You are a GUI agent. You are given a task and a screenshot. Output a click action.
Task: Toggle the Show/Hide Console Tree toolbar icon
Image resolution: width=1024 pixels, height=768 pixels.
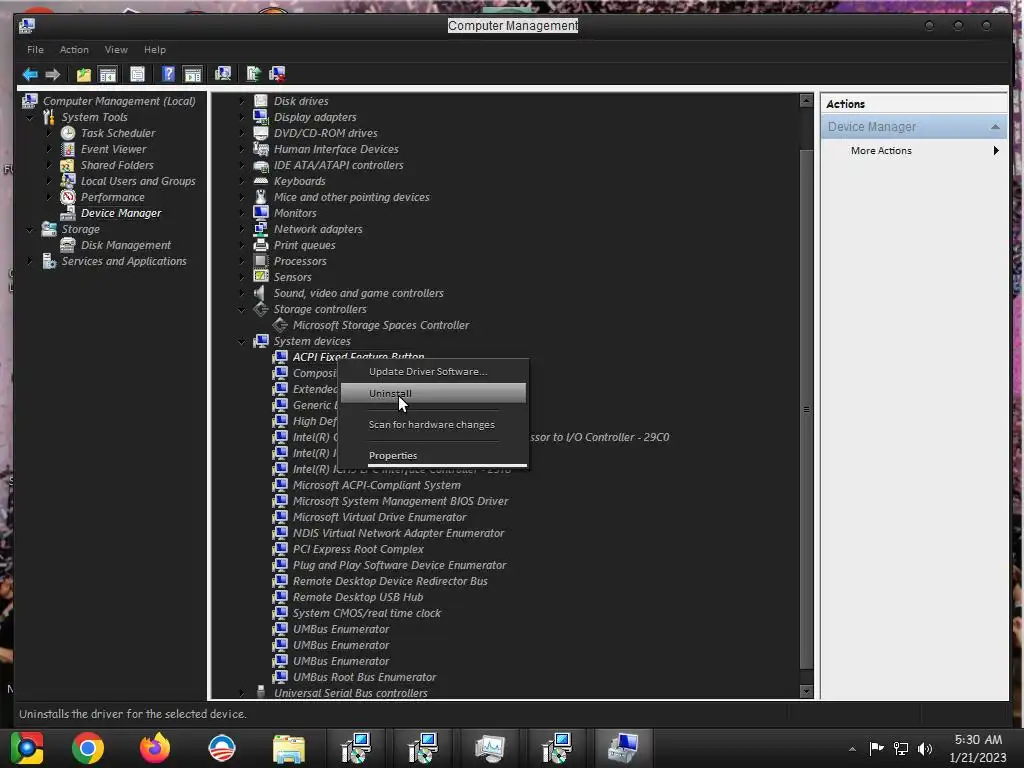[107, 74]
